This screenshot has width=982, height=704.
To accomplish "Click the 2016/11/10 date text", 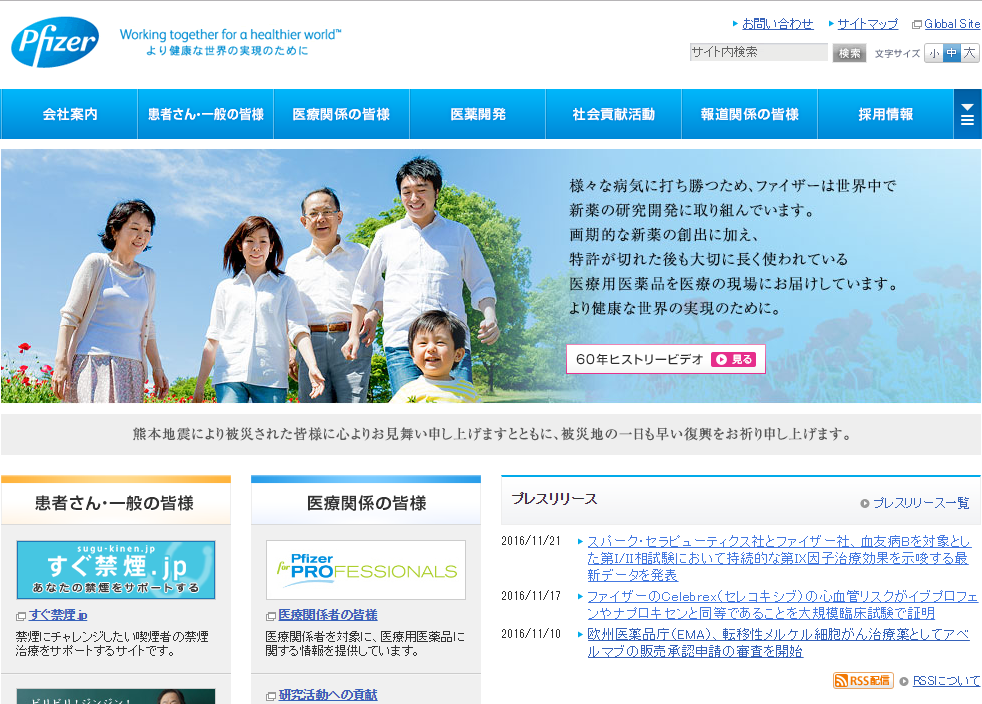I will [531, 634].
